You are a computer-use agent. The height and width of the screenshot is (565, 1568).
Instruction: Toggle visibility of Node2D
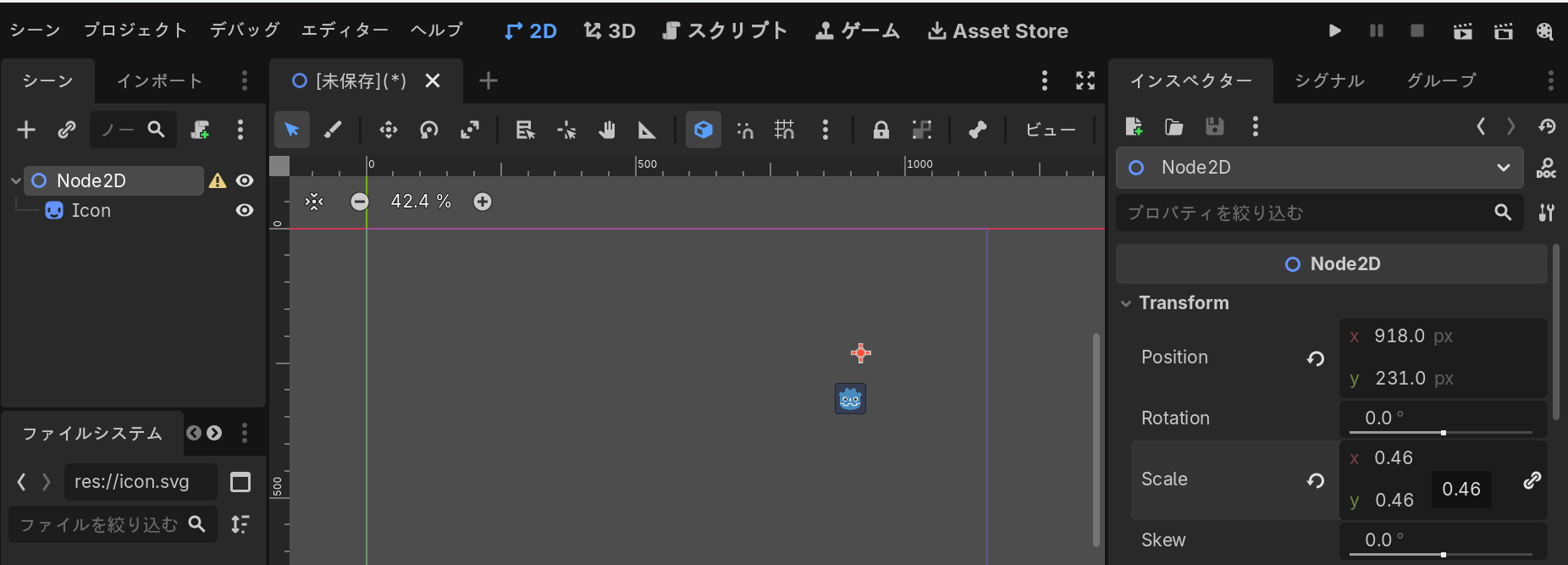tap(245, 180)
